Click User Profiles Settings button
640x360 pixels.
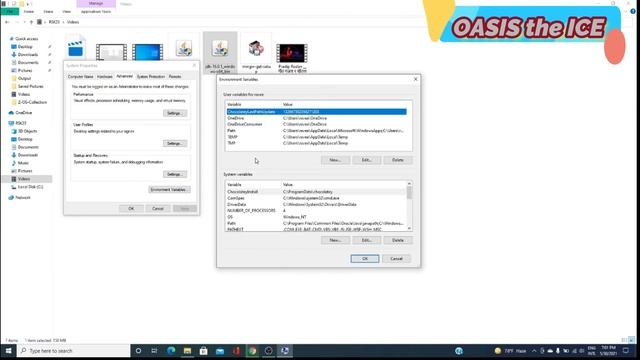175,144
